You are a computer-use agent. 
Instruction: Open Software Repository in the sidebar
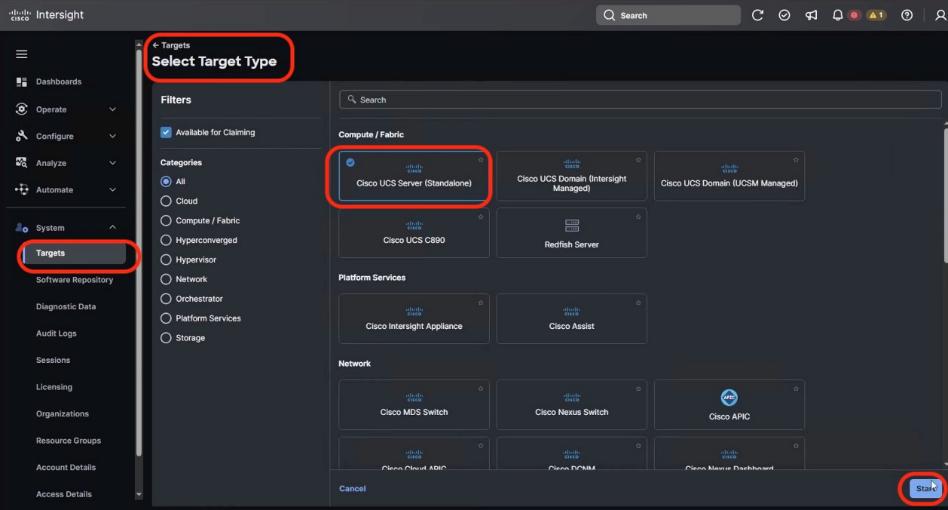coord(74,280)
